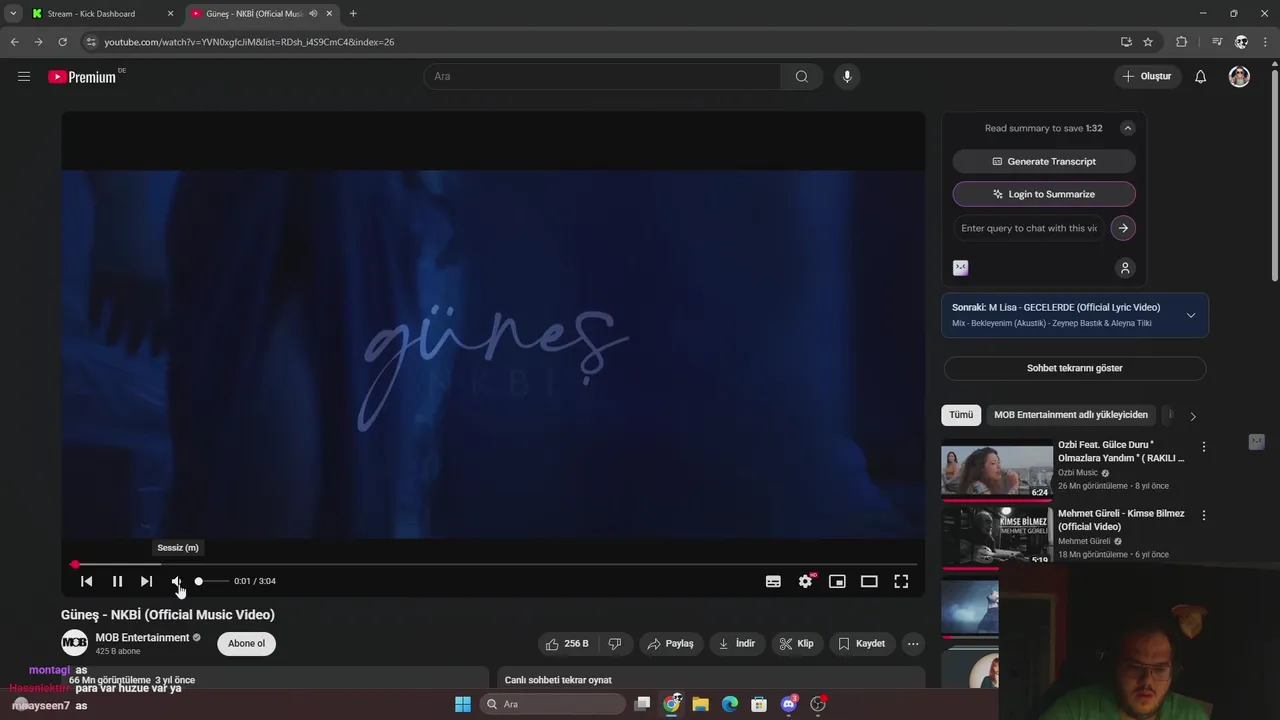Image resolution: width=1280 pixels, height=720 pixels.
Task: Select MOB Entertainment adlı yükleyiciden chip
Action: (1070, 415)
